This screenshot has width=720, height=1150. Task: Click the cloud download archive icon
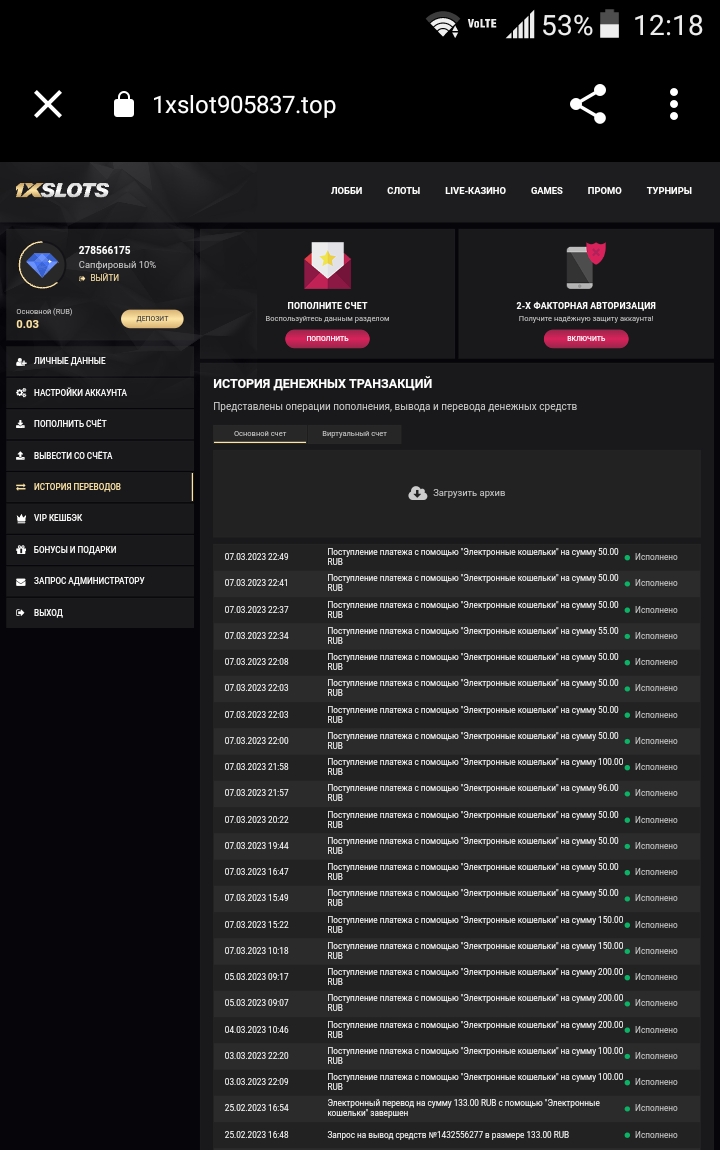pos(417,493)
